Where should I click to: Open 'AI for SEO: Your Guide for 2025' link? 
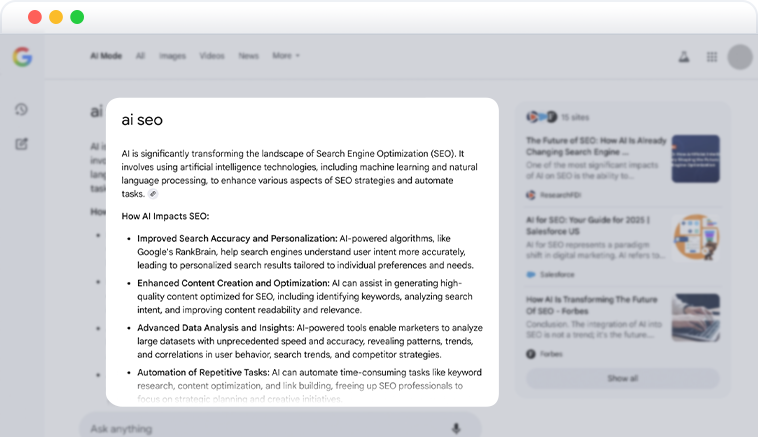[x=588, y=225]
